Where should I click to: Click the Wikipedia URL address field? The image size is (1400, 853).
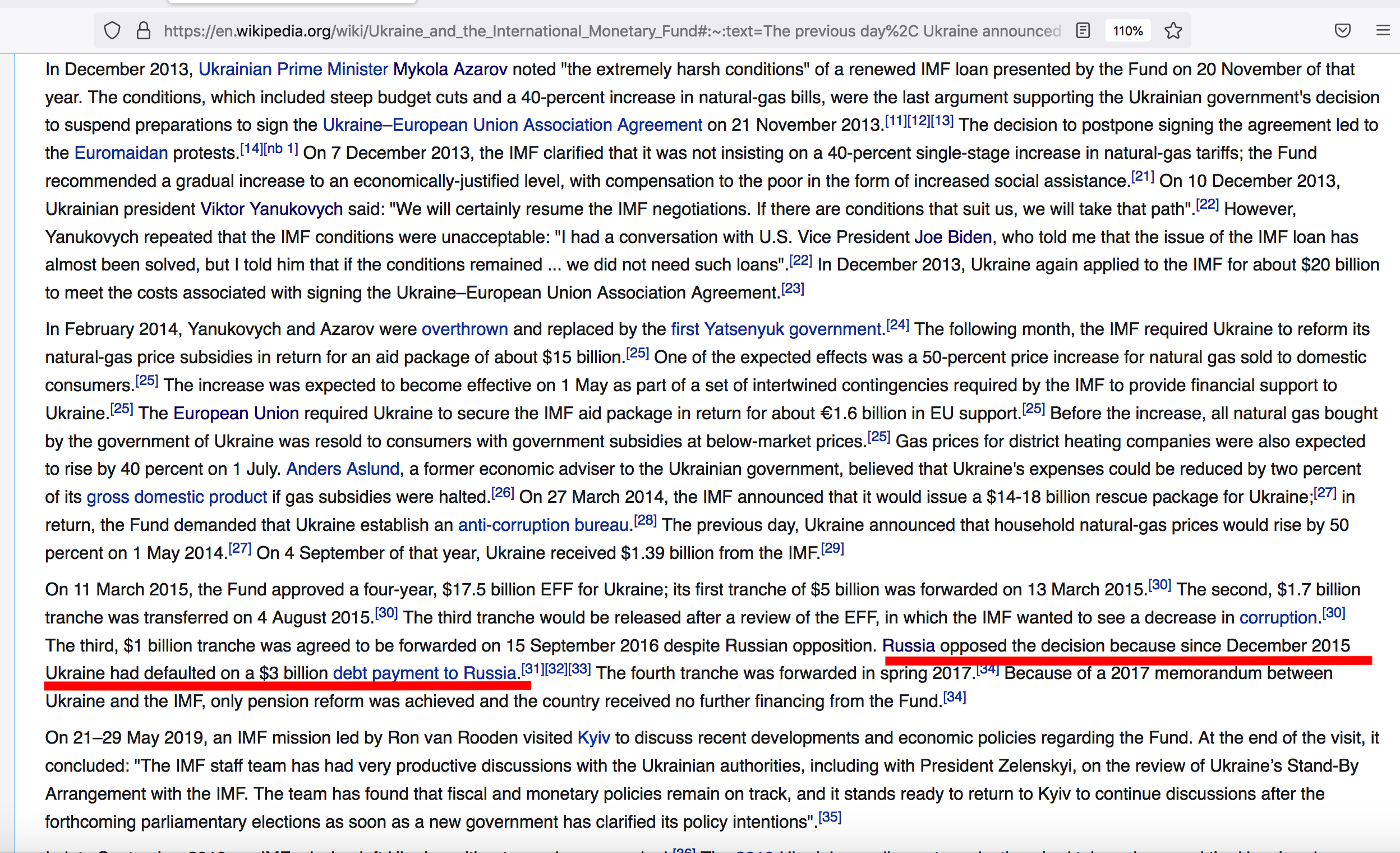tap(612, 31)
